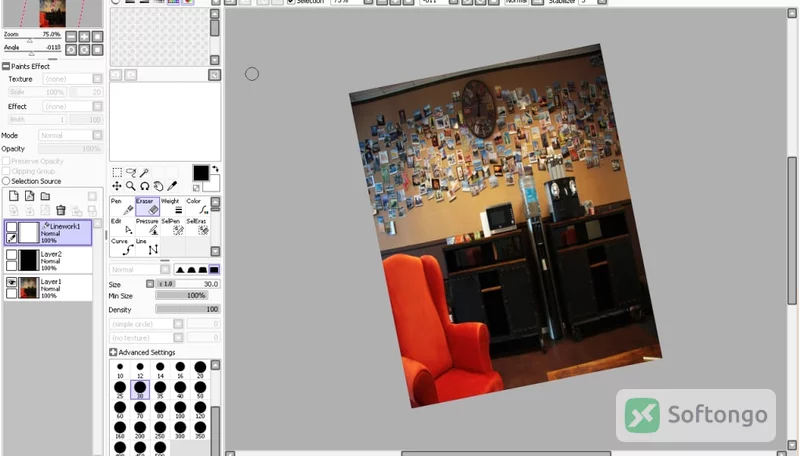Select the Rotate view tool
The width and height of the screenshot is (800, 456).
click(x=144, y=186)
